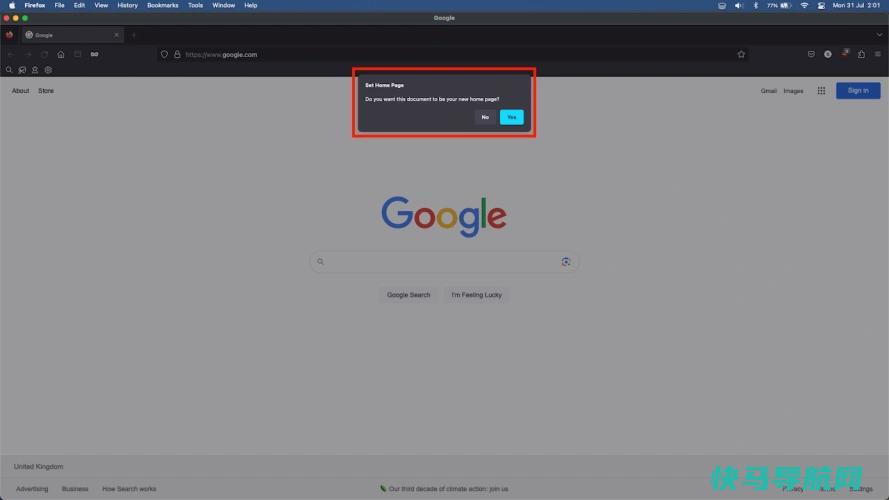Bookmark this page with the star icon

pyautogui.click(x=741, y=54)
